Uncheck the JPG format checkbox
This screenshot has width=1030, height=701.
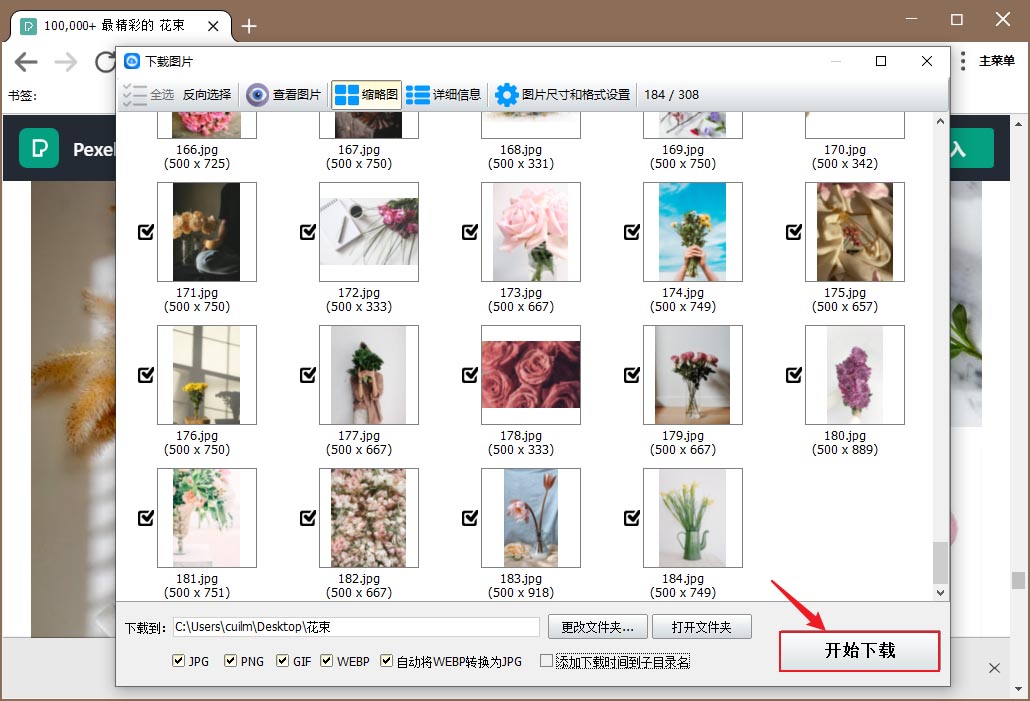pyautogui.click(x=179, y=661)
